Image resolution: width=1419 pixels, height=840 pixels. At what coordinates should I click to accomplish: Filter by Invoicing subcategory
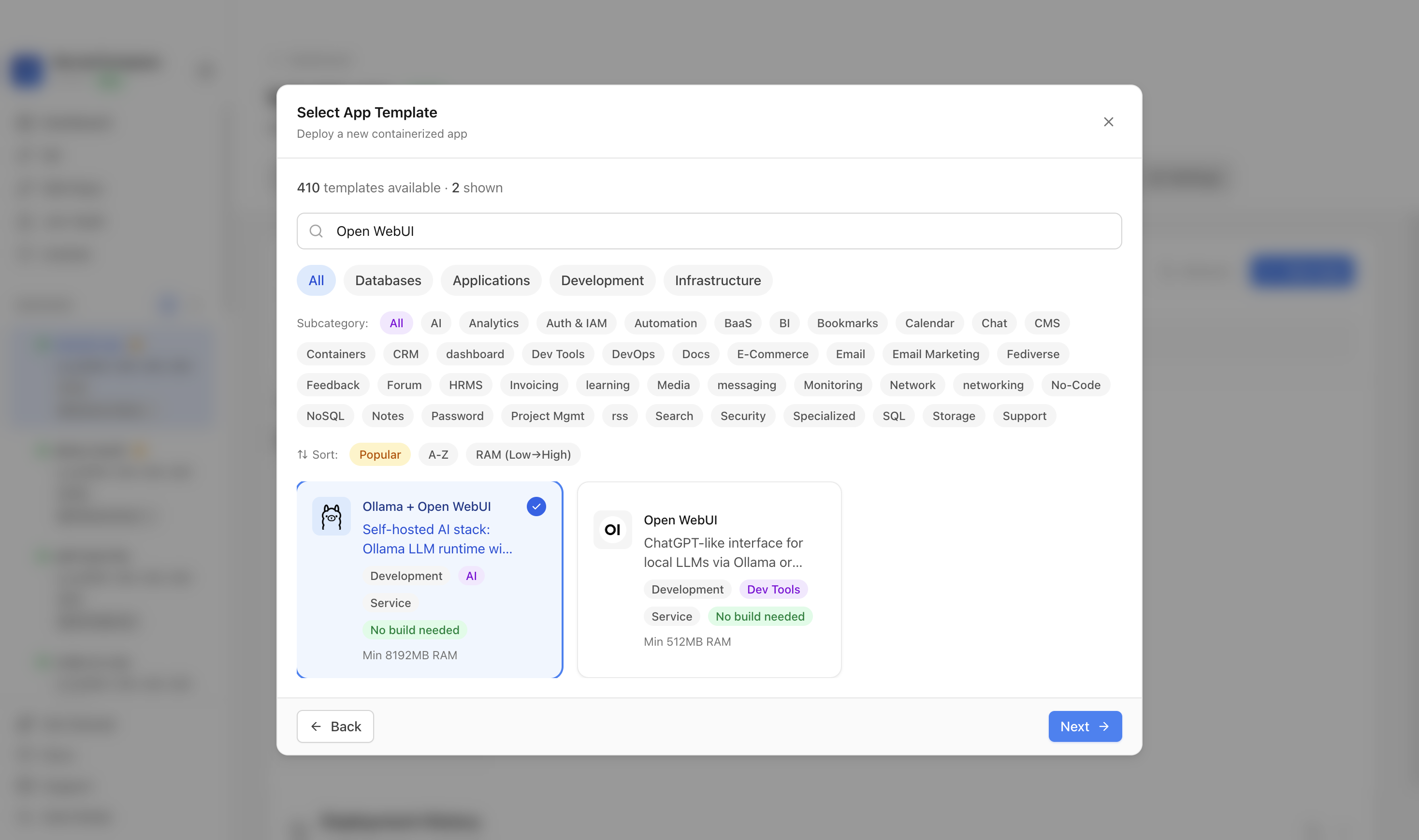534,385
